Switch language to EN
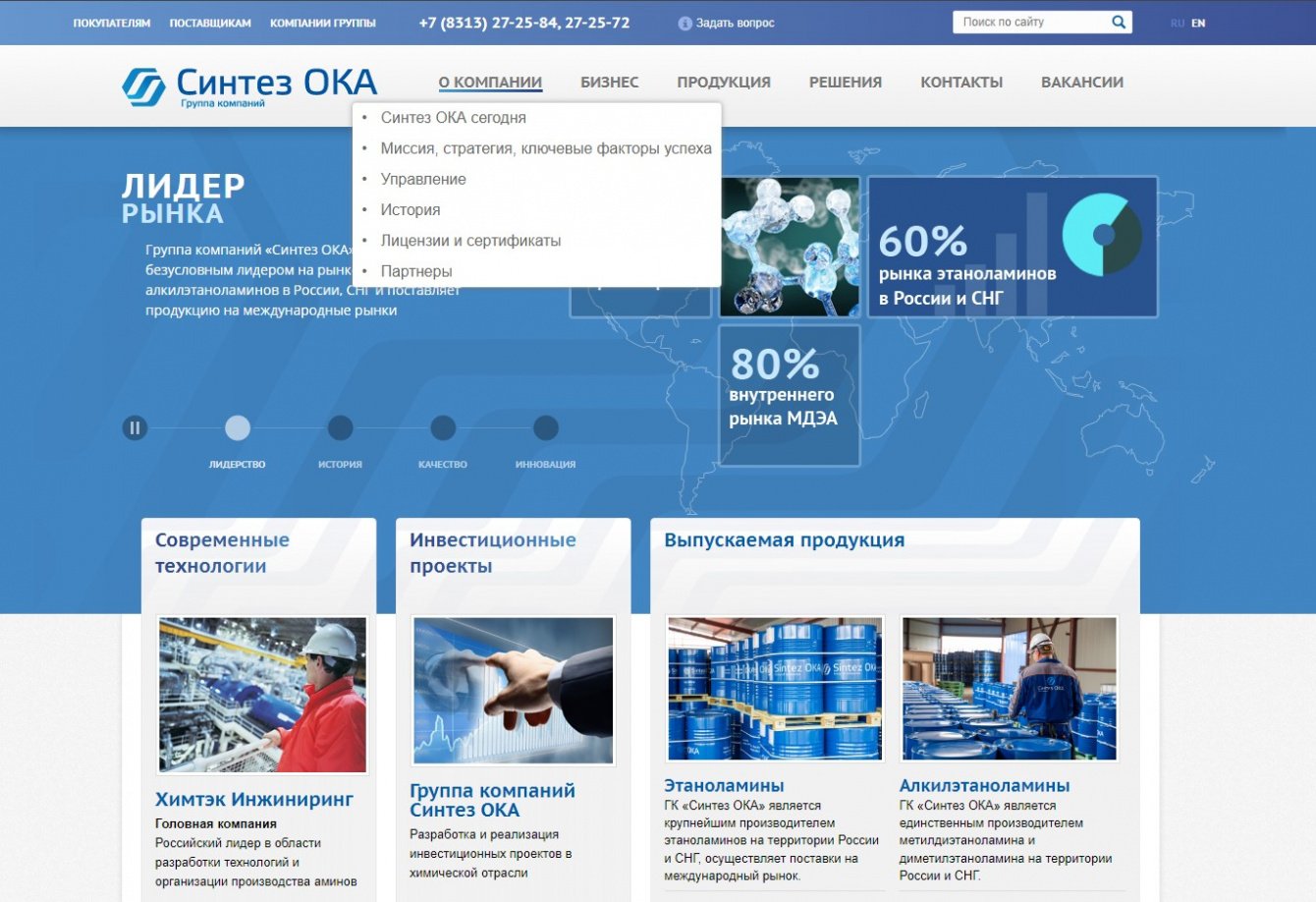 click(x=1198, y=24)
